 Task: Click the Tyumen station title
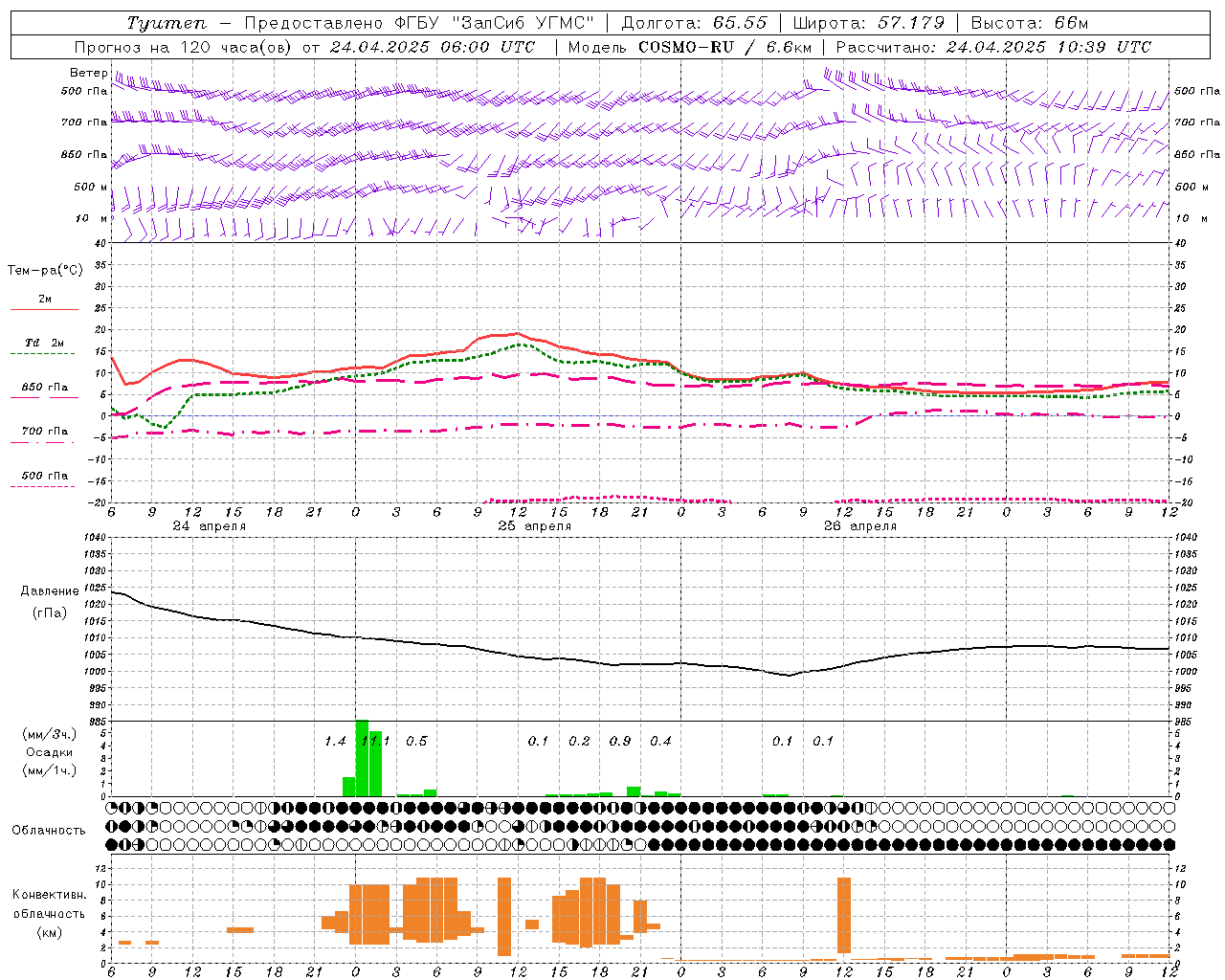[x=167, y=23]
